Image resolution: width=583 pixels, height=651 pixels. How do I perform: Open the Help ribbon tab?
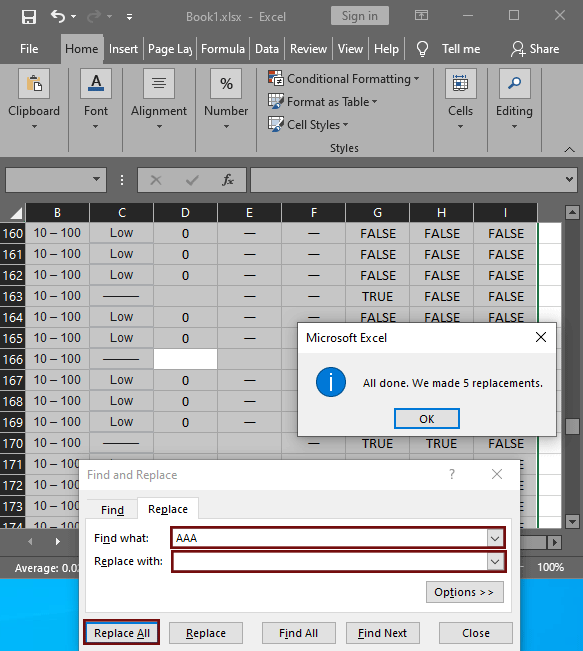click(x=386, y=49)
